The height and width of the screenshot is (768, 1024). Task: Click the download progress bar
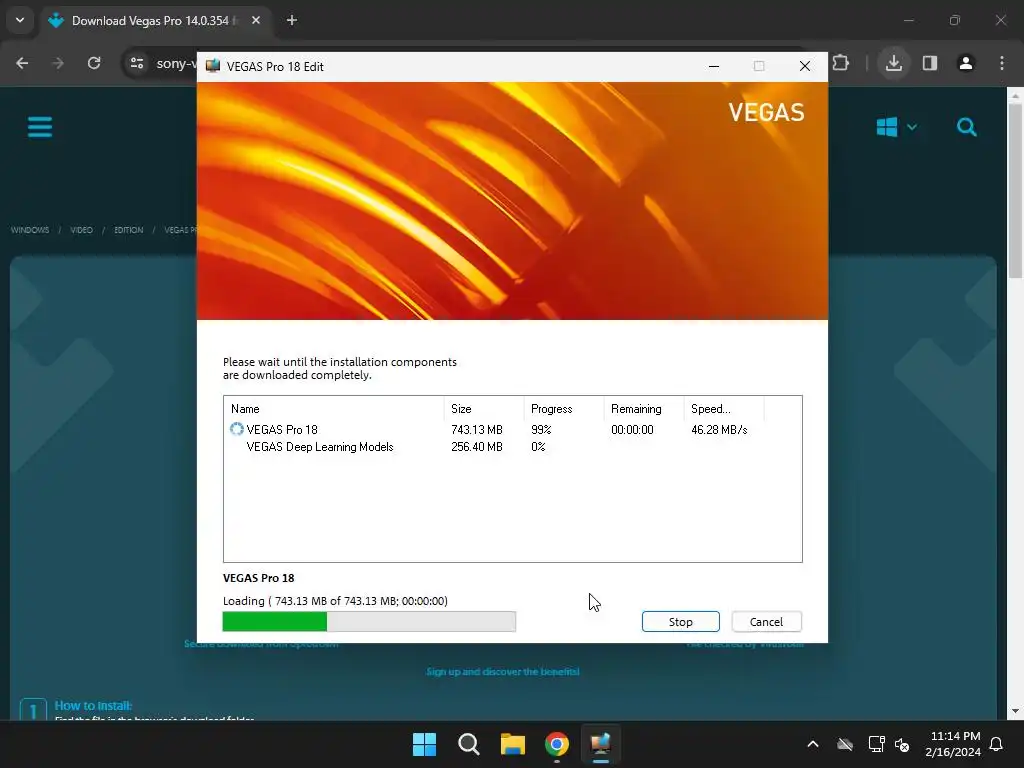pos(369,622)
